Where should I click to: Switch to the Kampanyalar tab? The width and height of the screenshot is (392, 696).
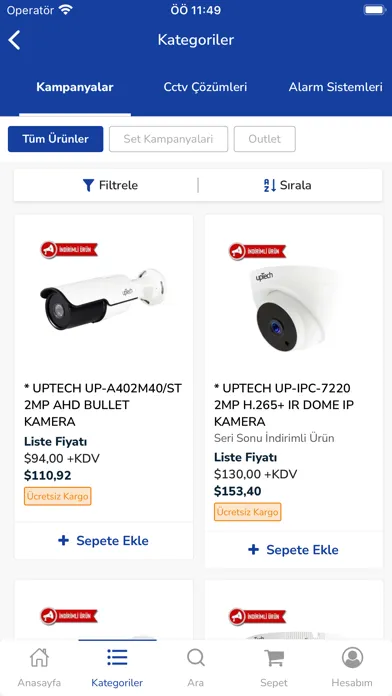click(75, 87)
